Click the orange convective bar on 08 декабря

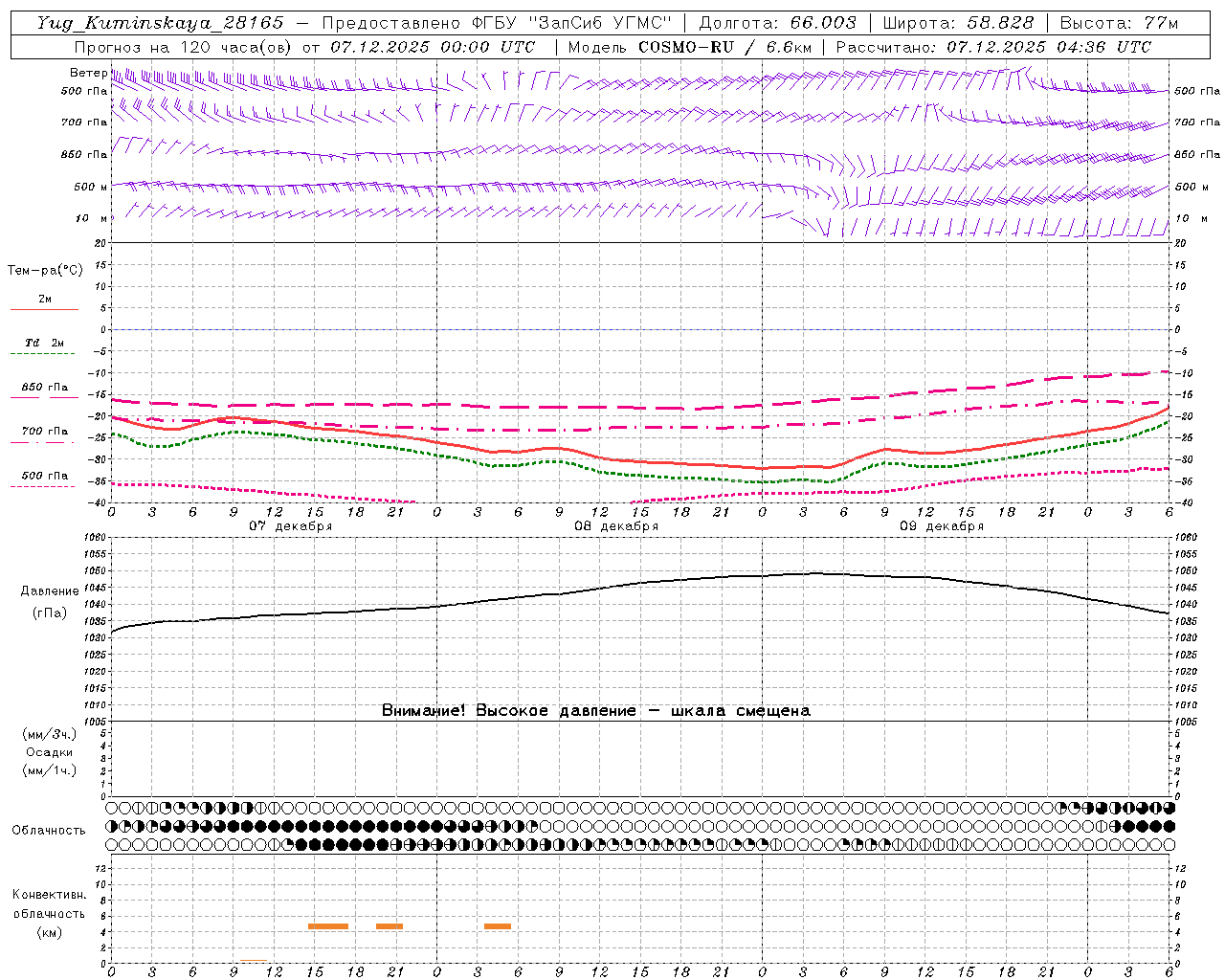click(x=498, y=926)
